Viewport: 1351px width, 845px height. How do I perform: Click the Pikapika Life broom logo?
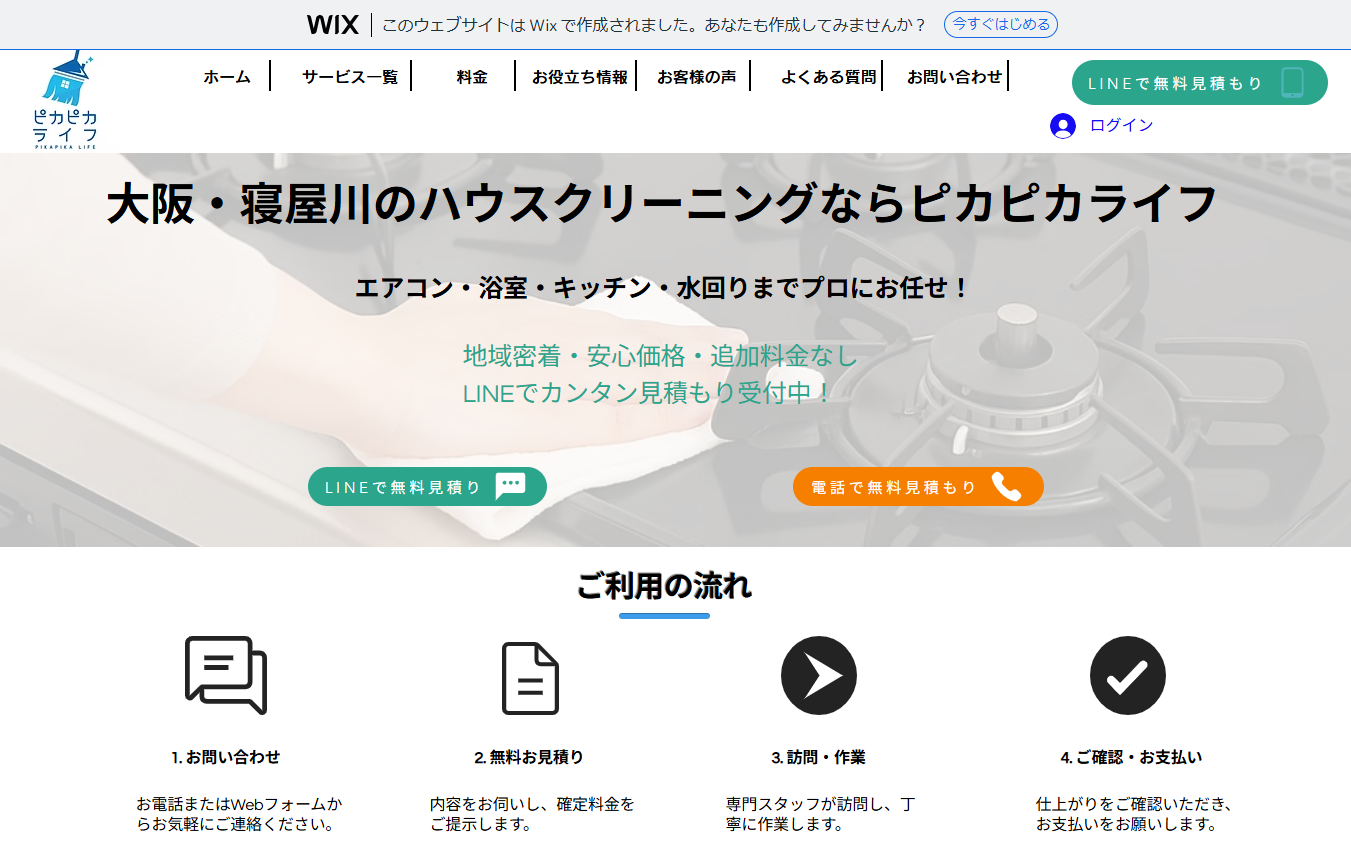[65, 100]
